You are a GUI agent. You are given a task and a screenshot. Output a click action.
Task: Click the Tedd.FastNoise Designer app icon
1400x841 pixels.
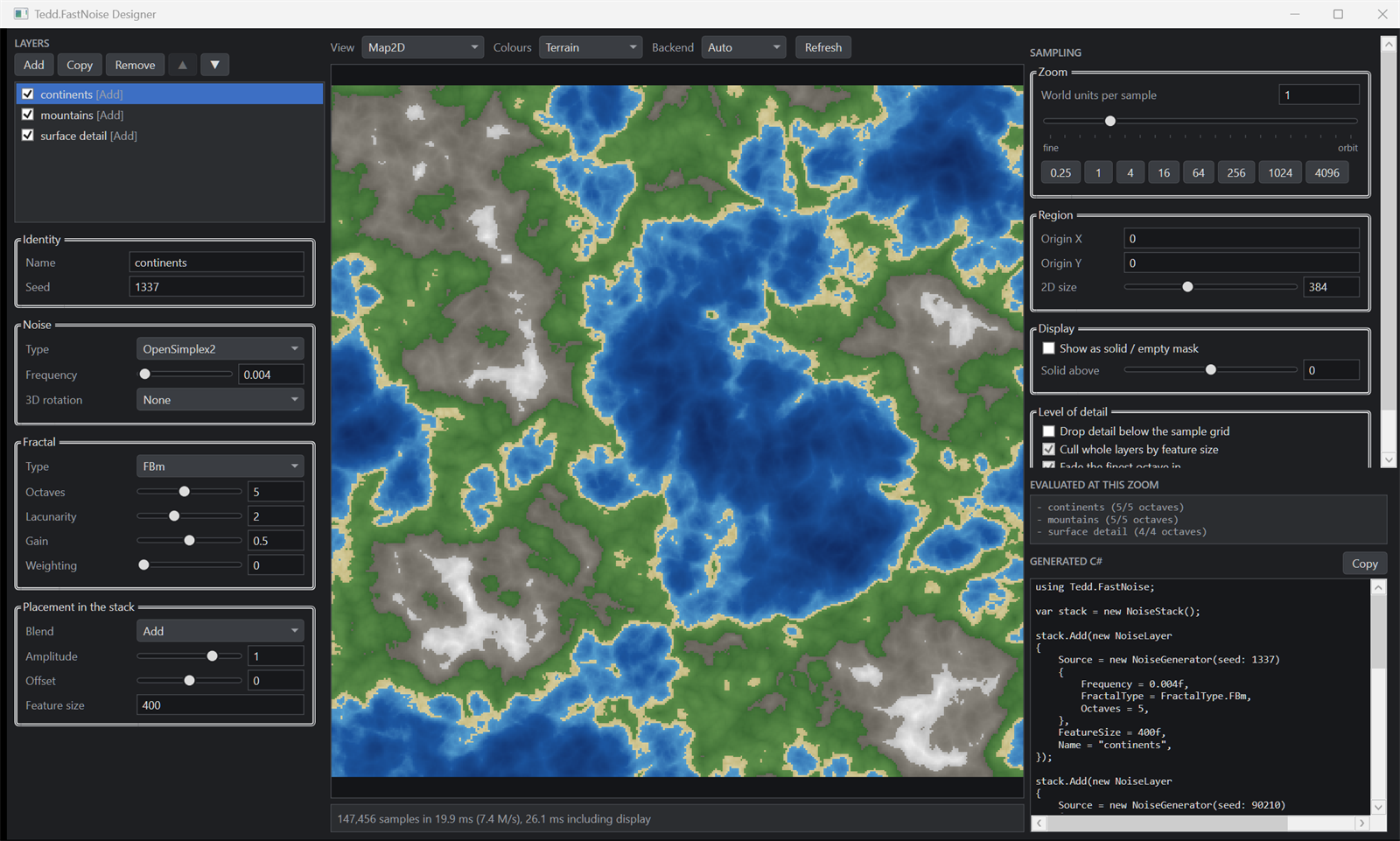[21, 14]
